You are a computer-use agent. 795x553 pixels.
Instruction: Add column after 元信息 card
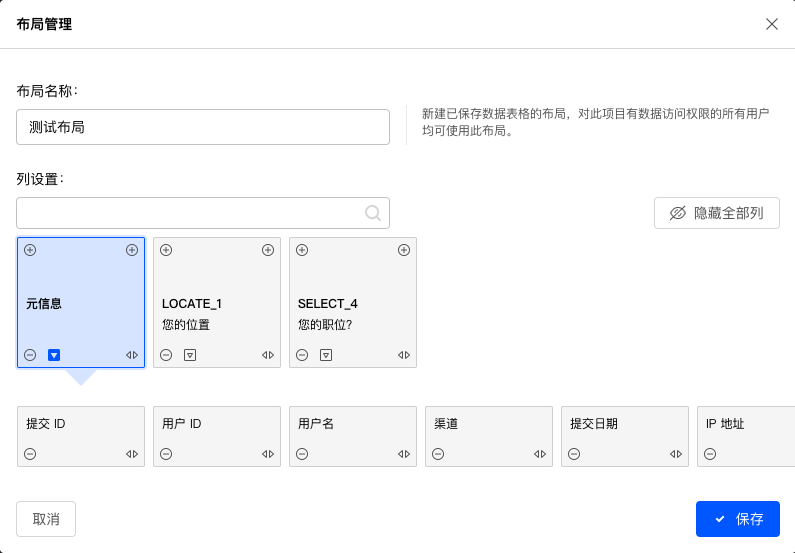pos(132,250)
